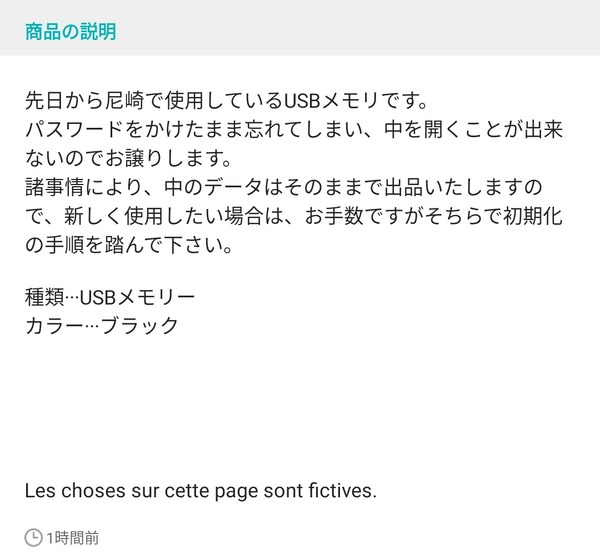
Task: Select the 商品の説明 section header
Action: (71, 32)
